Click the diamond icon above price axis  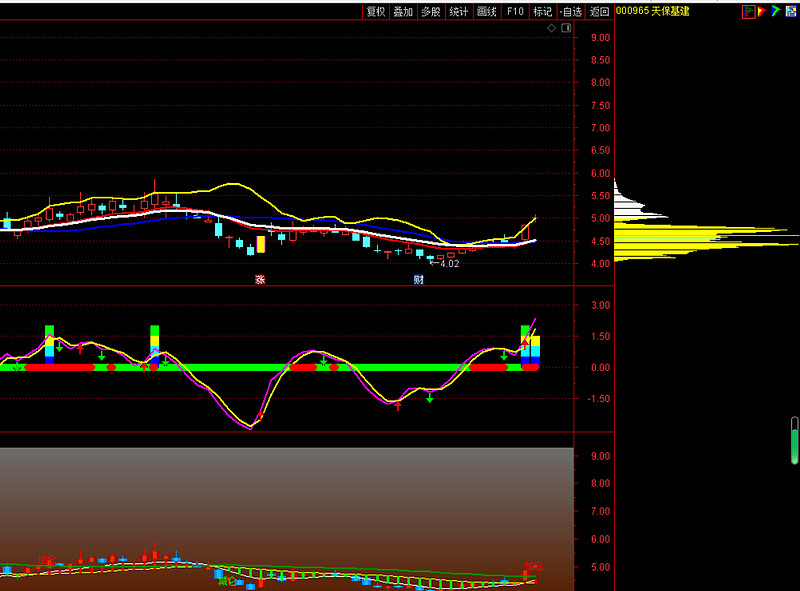[552, 28]
